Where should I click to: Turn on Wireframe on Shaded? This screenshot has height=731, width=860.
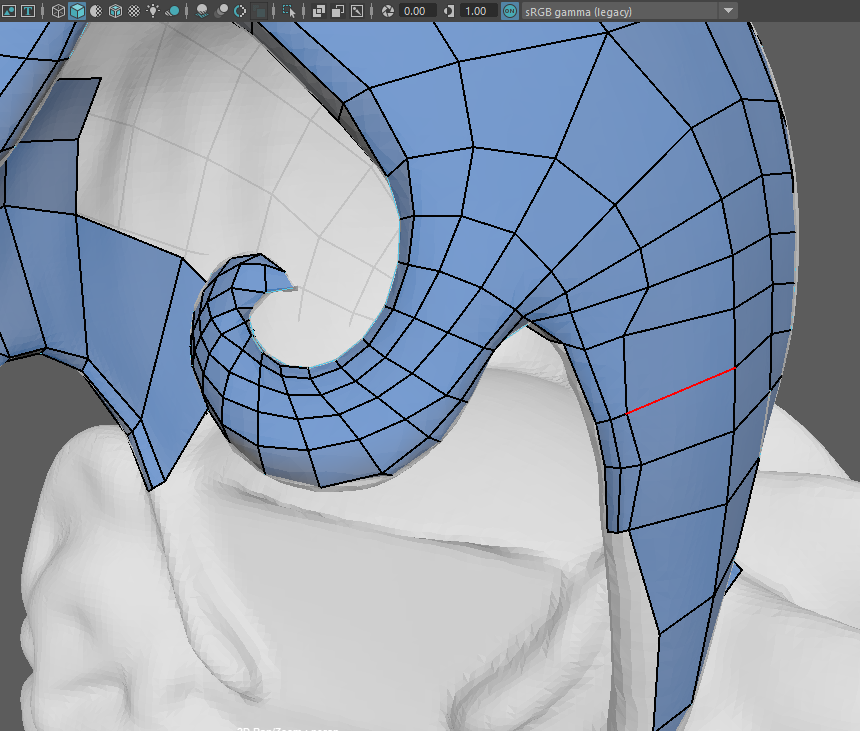(115, 11)
